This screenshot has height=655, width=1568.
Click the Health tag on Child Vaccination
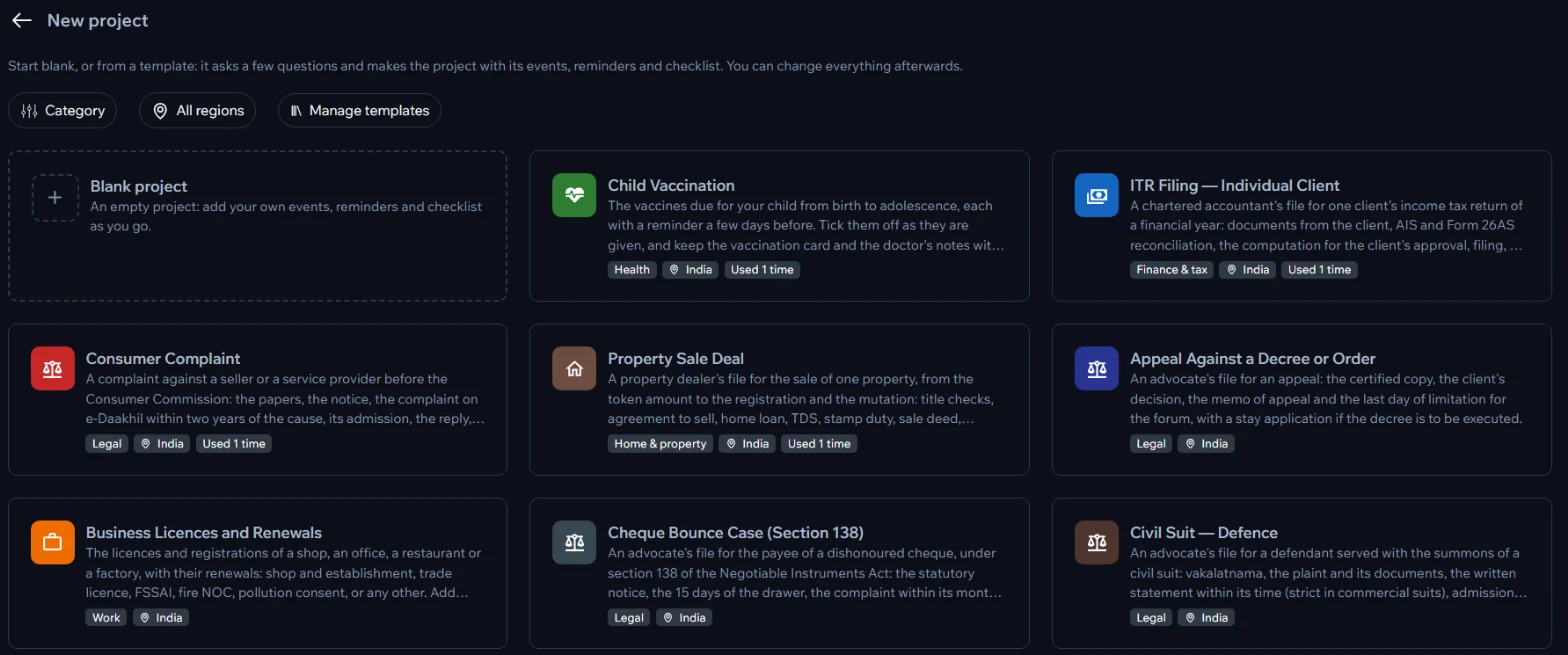tap(632, 270)
